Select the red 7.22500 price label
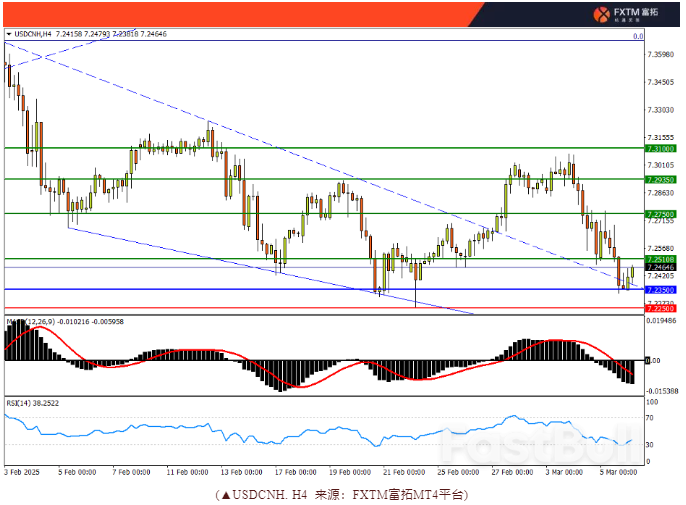This screenshot has width=686, height=505. (x=660, y=309)
